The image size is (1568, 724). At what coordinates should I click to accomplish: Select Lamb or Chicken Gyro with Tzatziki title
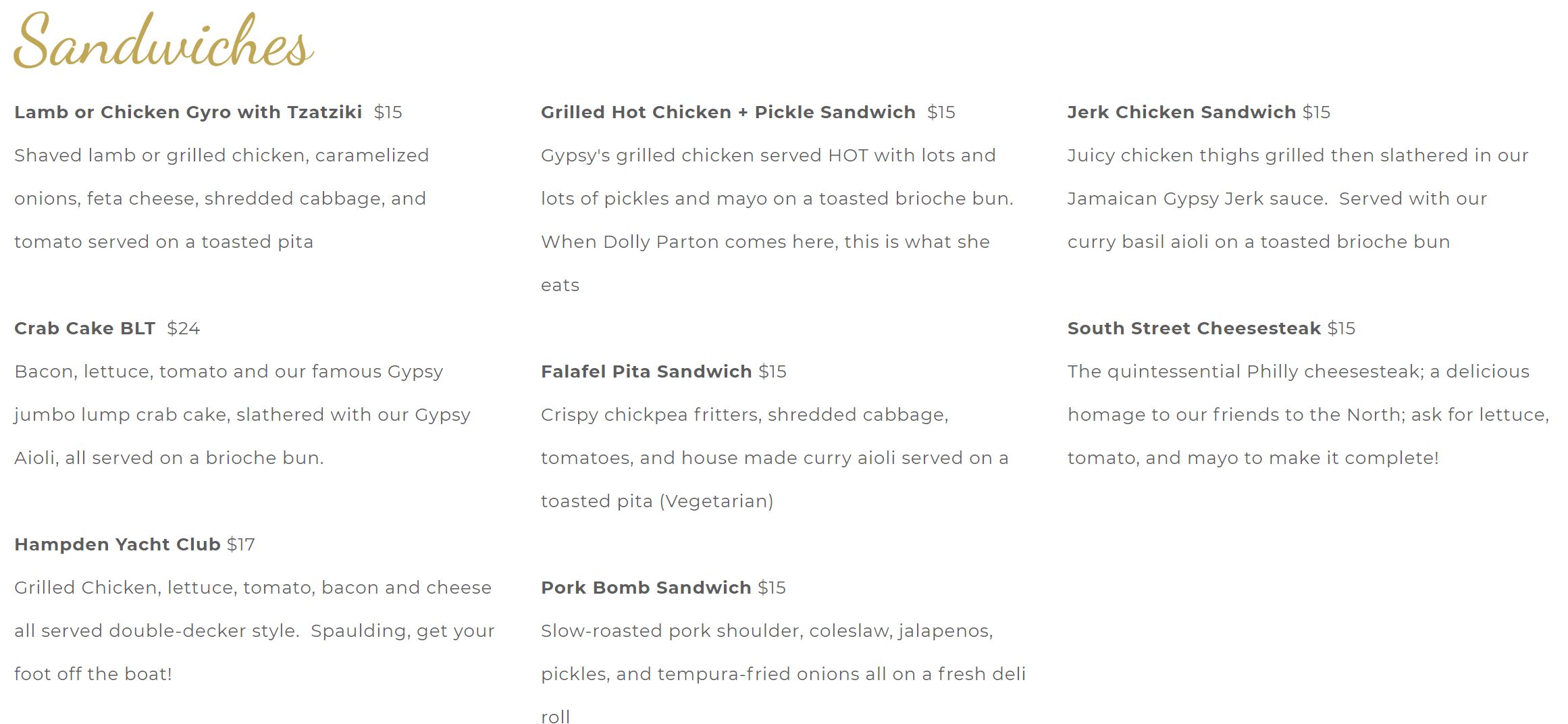(188, 112)
